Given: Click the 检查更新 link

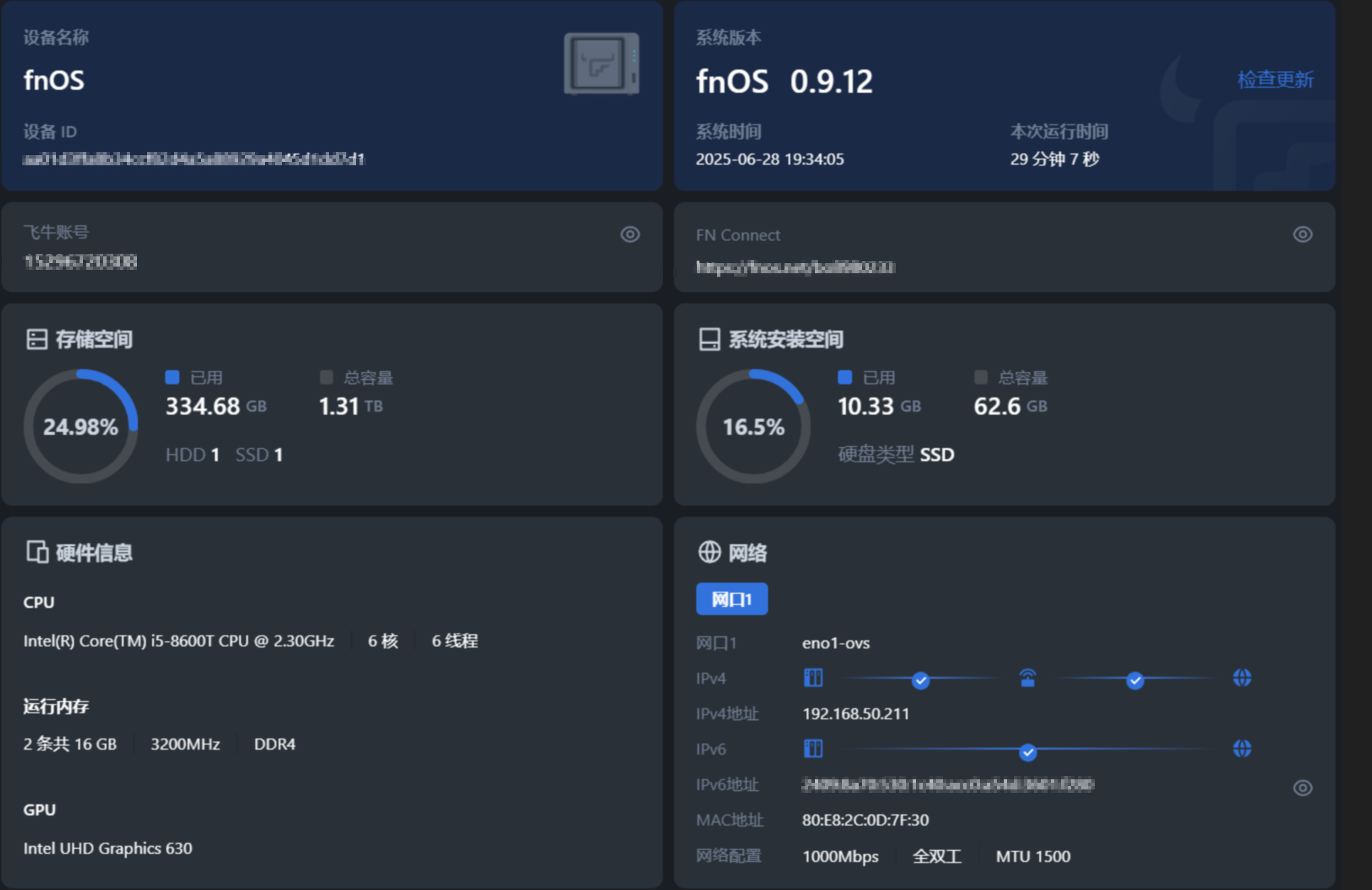Looking at the screenshot, I should pyautogui.click(x=1275, y=80).
